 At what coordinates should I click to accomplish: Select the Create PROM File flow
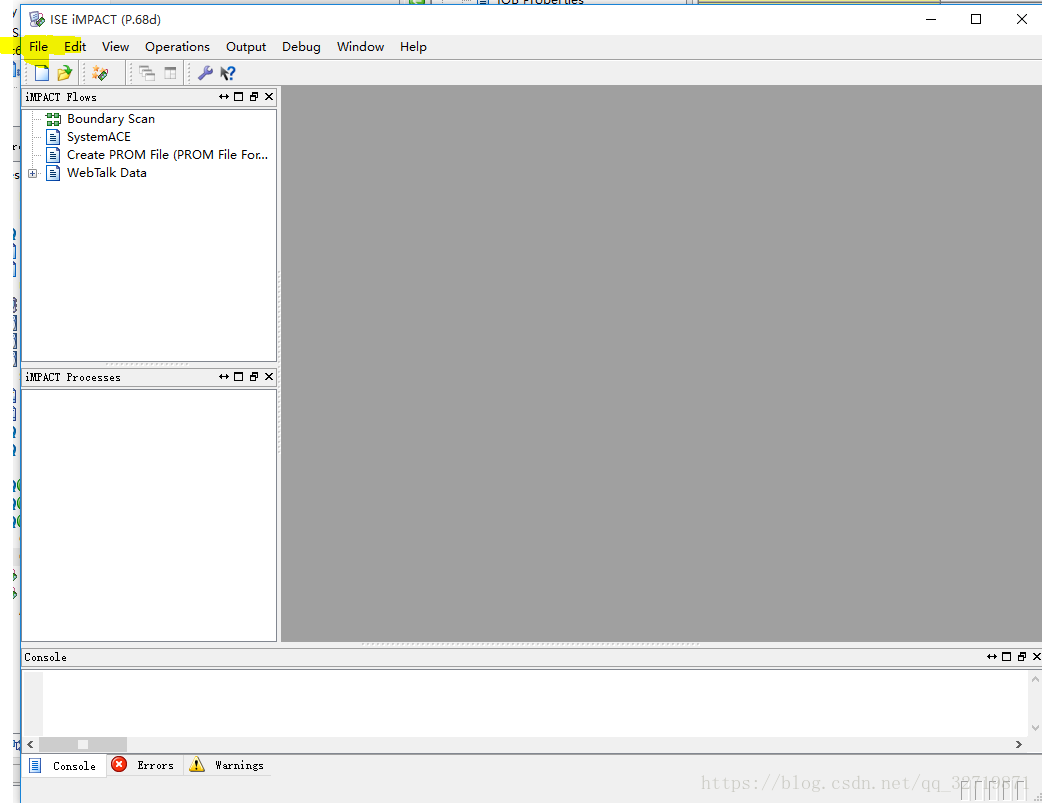167,155
